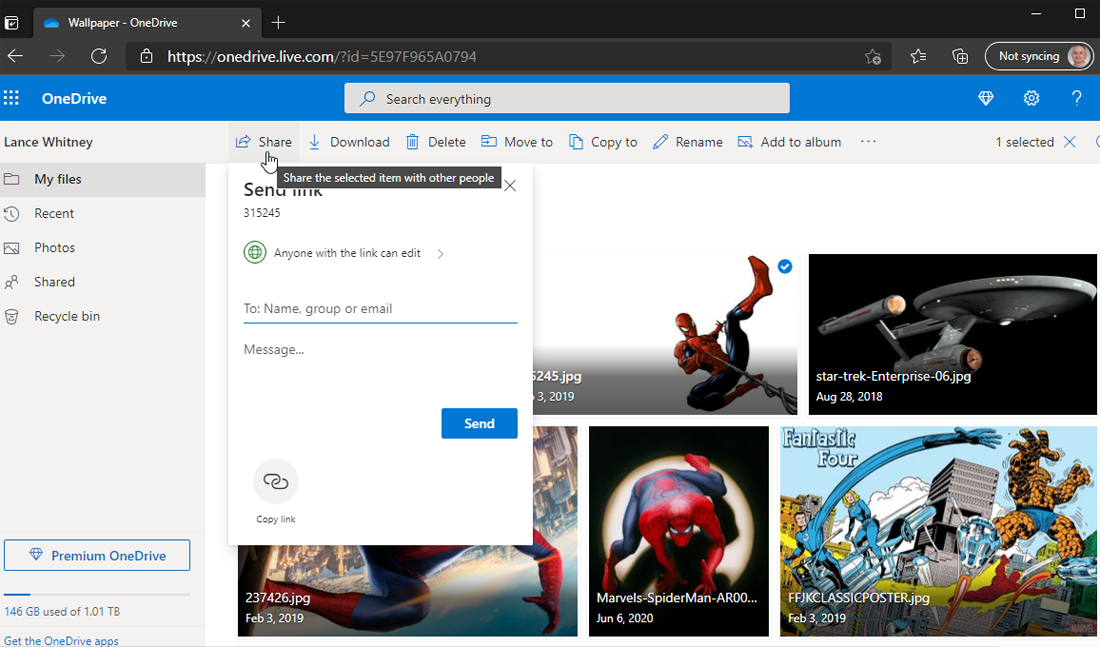Viewport: 1100px width, 647px height.
Task: Click the Premium diamond icon in header
Action: 986,98
